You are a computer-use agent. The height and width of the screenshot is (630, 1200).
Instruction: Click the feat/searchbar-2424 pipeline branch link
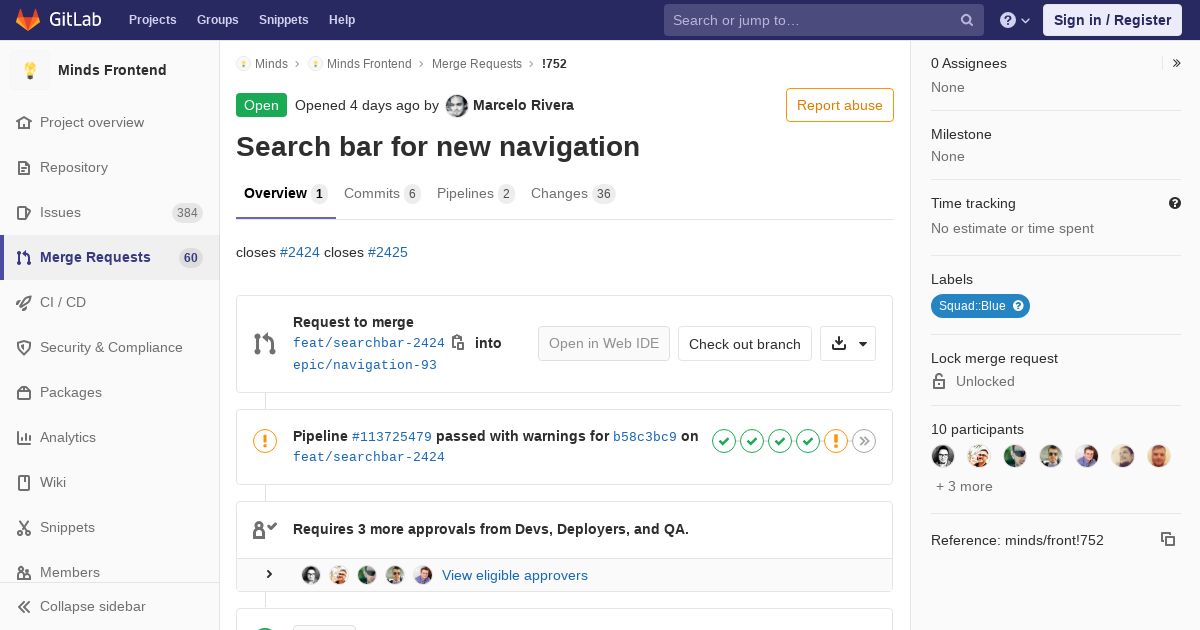coord(369,457)
